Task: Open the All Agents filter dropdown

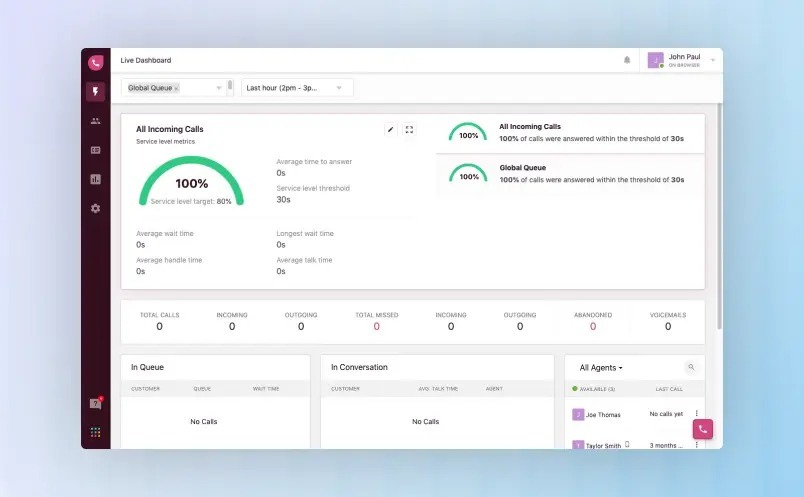Action: pos(600,368)
